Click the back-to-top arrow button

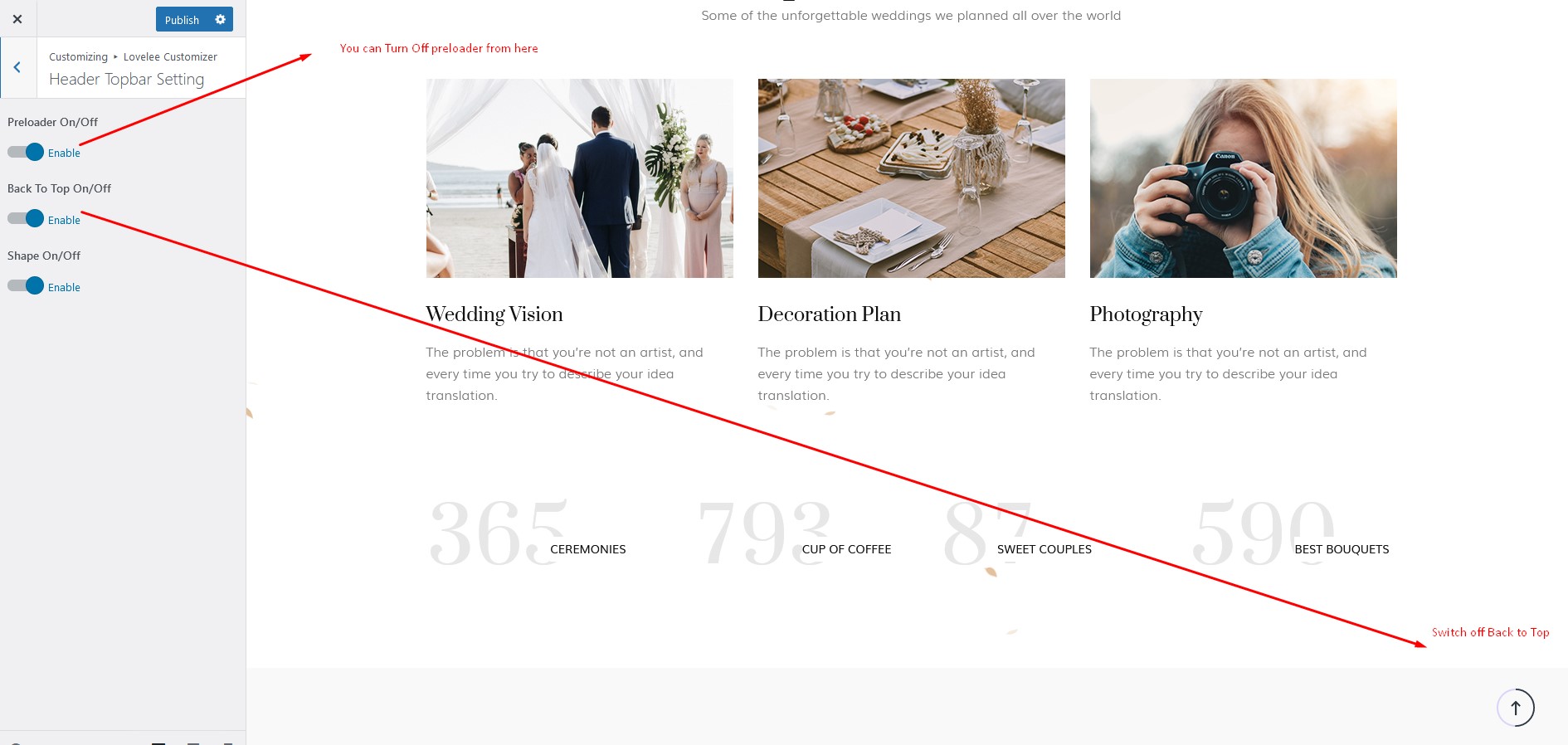pyautogui.click(x=1515, y=708)
